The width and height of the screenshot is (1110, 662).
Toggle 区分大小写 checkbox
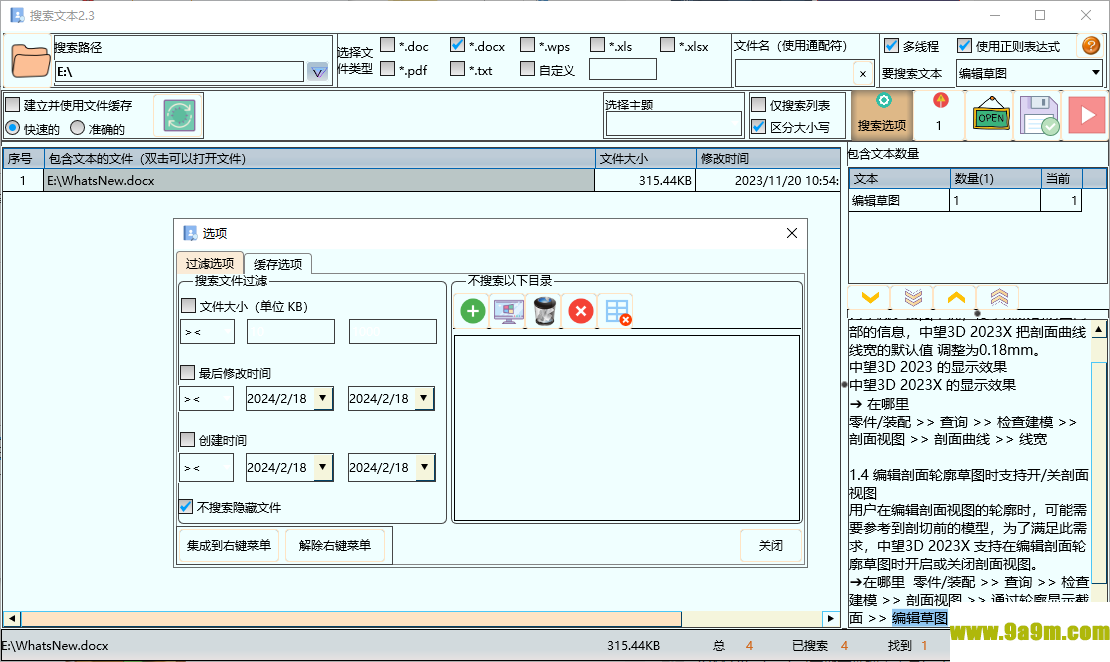coord(758,127)
